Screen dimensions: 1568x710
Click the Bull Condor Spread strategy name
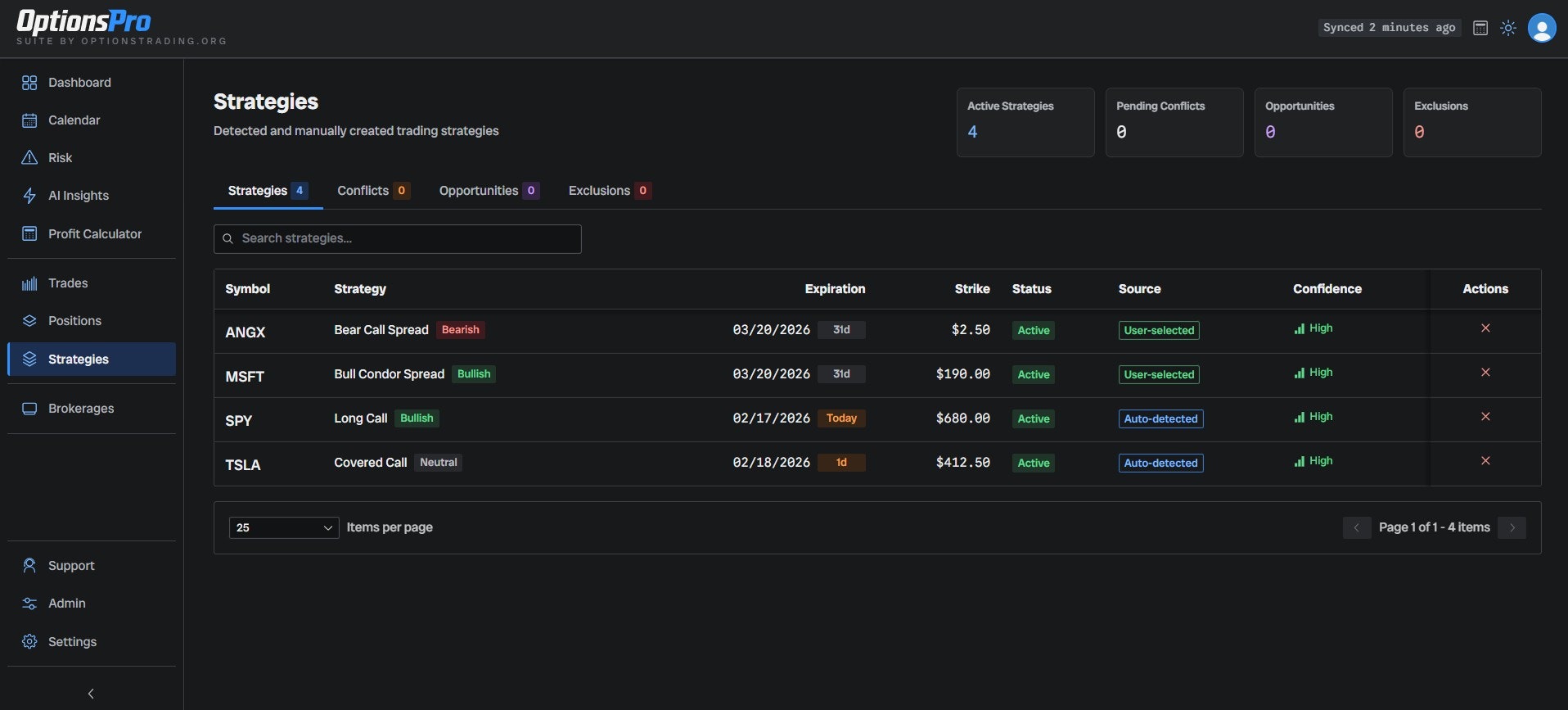click(390, 374)
